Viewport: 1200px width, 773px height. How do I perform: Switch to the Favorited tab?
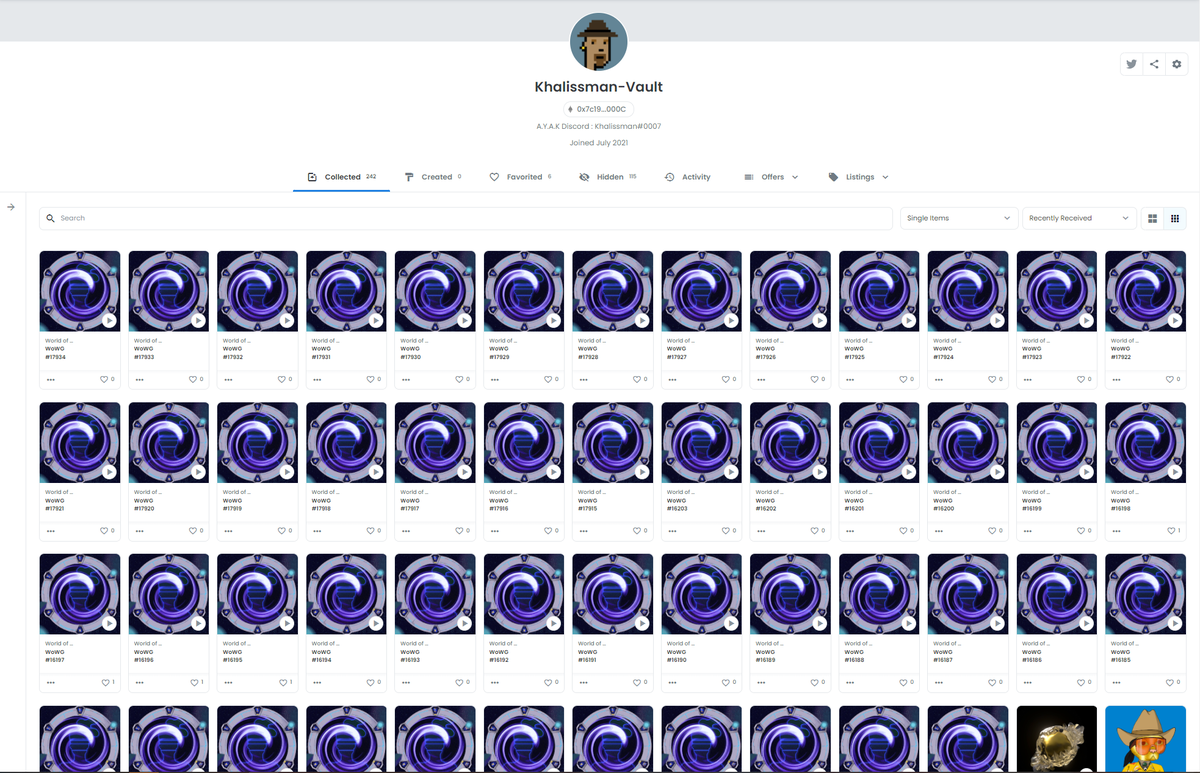pyautogui.click(x=520, y=177)
